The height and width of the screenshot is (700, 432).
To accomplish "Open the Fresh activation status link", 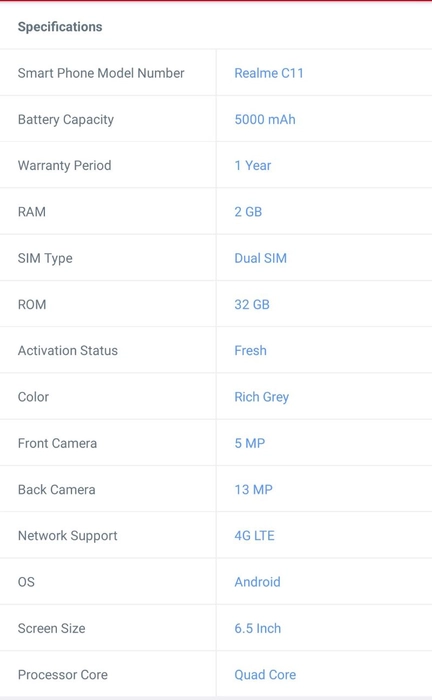I will click(250, 350).
